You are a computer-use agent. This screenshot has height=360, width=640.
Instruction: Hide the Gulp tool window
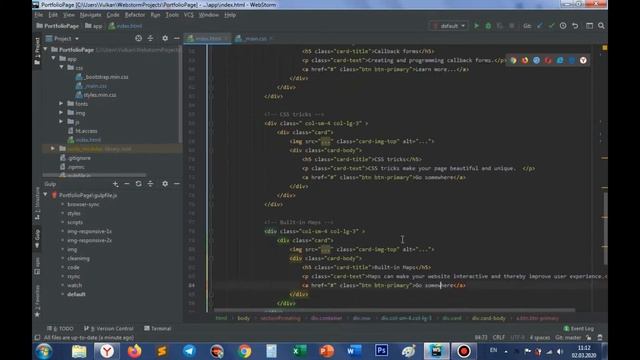click(176, 184)
